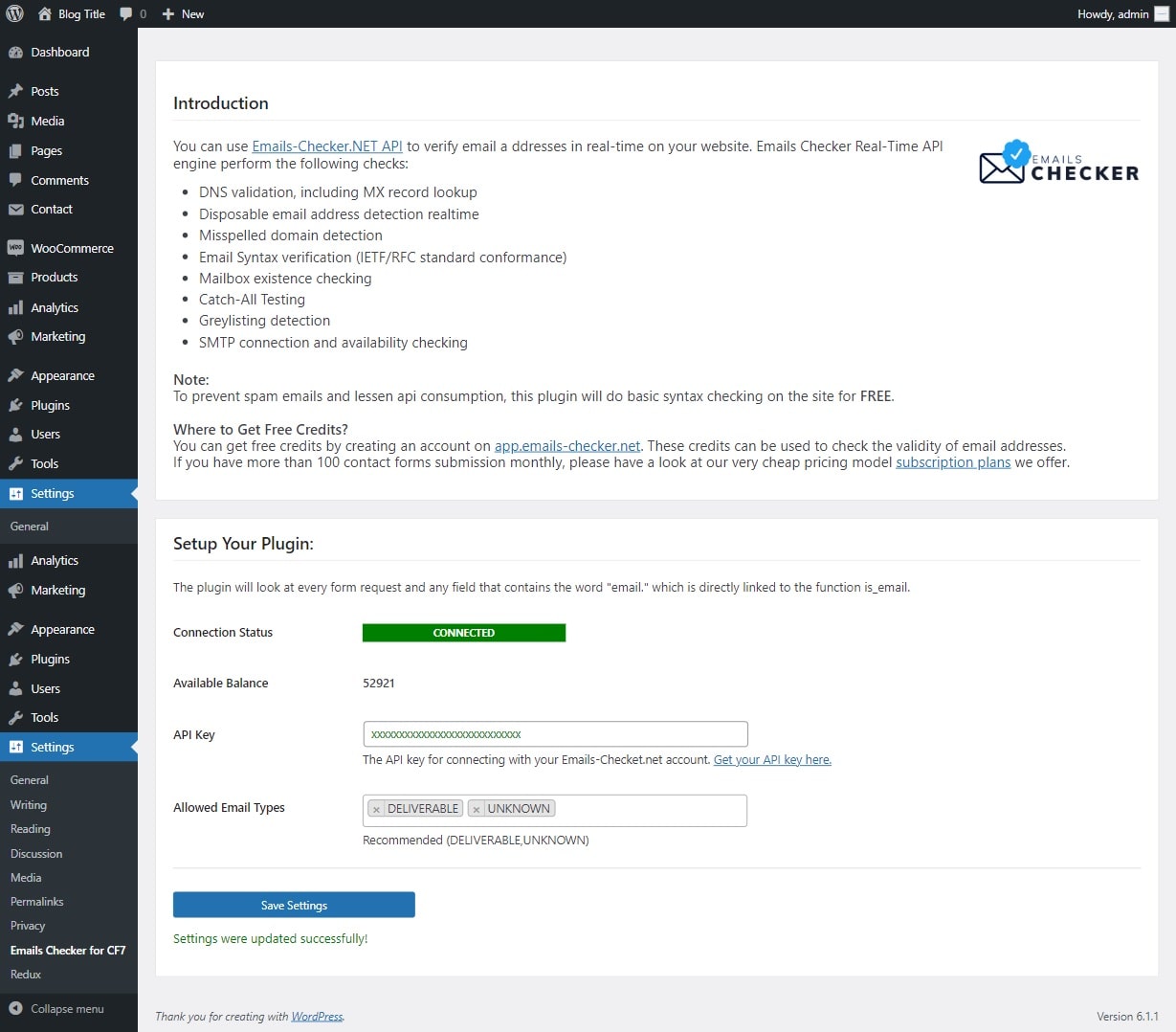Open Media submenu item below Discussion
This screenshot has height=1032, width=1176.
click(x=26, y=878)
